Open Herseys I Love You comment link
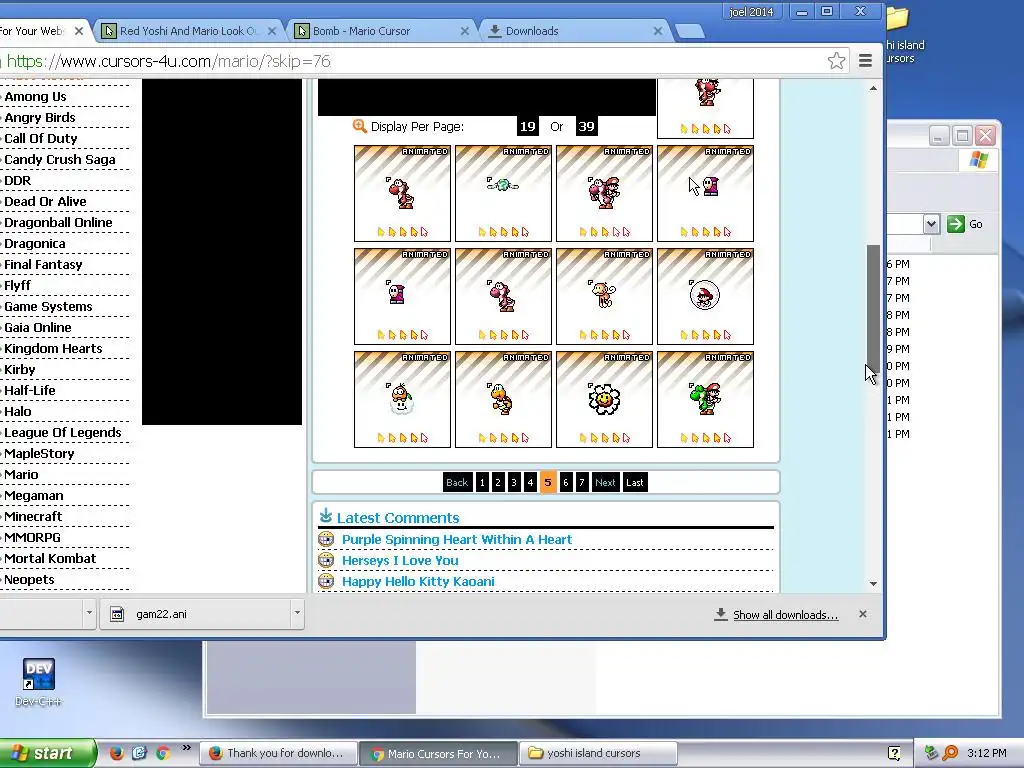1024x768 pixels. pos(400,560)
